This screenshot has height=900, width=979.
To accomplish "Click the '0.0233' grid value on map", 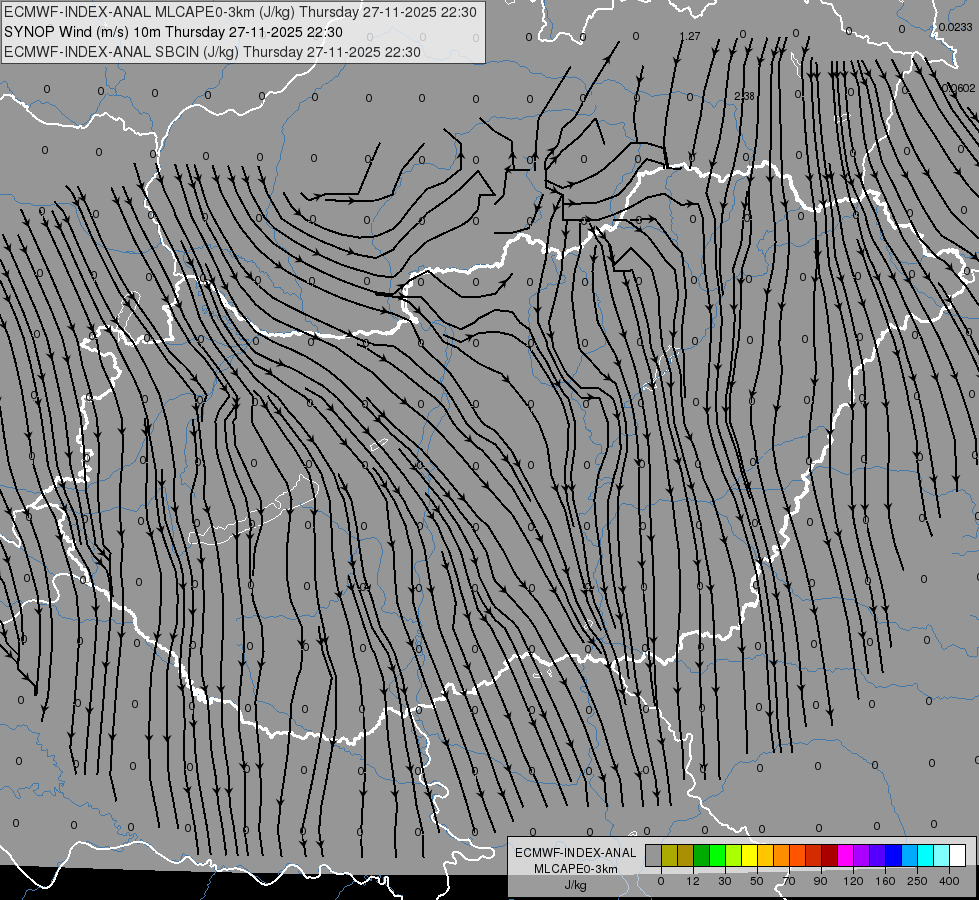I will click(x=955, y=27).
